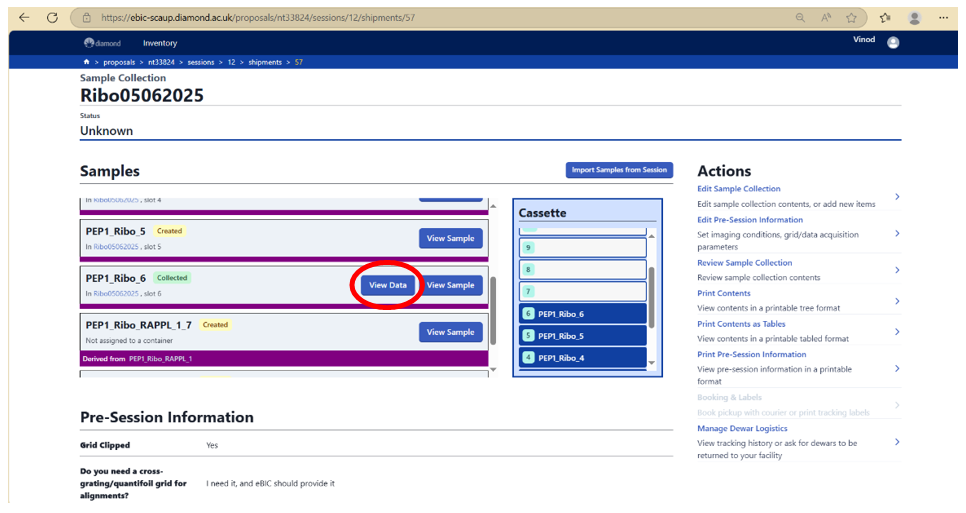
Task: Select cassette slot 9
Action: coord(583,248)
